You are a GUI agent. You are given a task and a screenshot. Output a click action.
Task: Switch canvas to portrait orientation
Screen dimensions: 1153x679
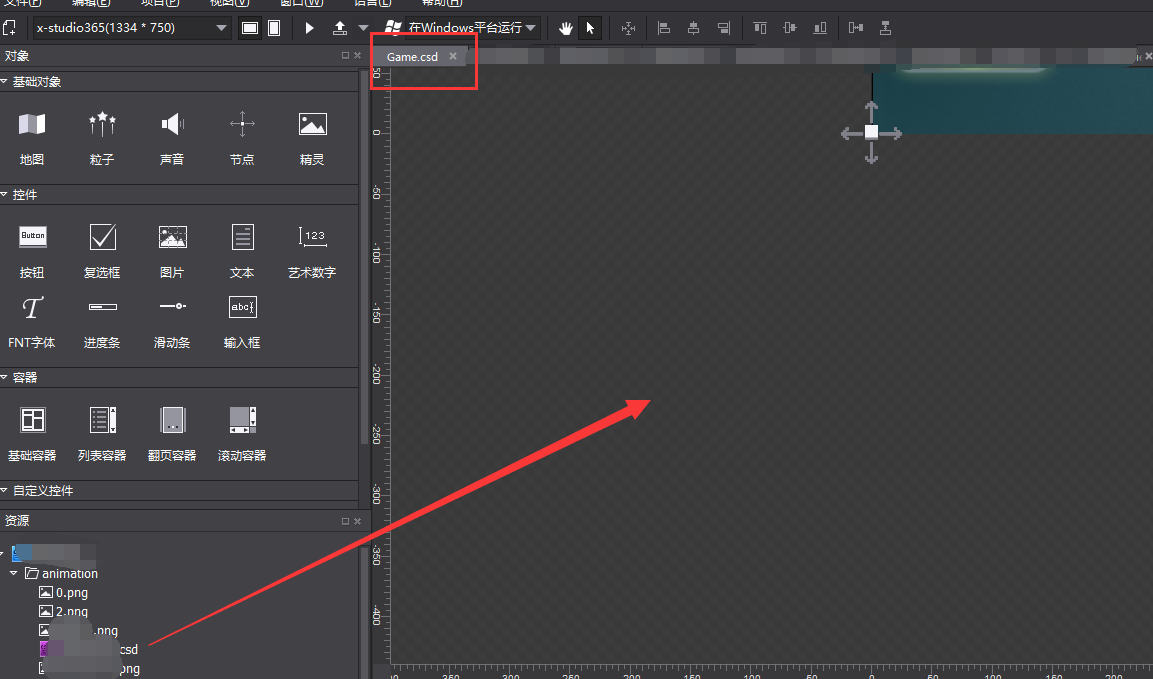pos(274,28)
